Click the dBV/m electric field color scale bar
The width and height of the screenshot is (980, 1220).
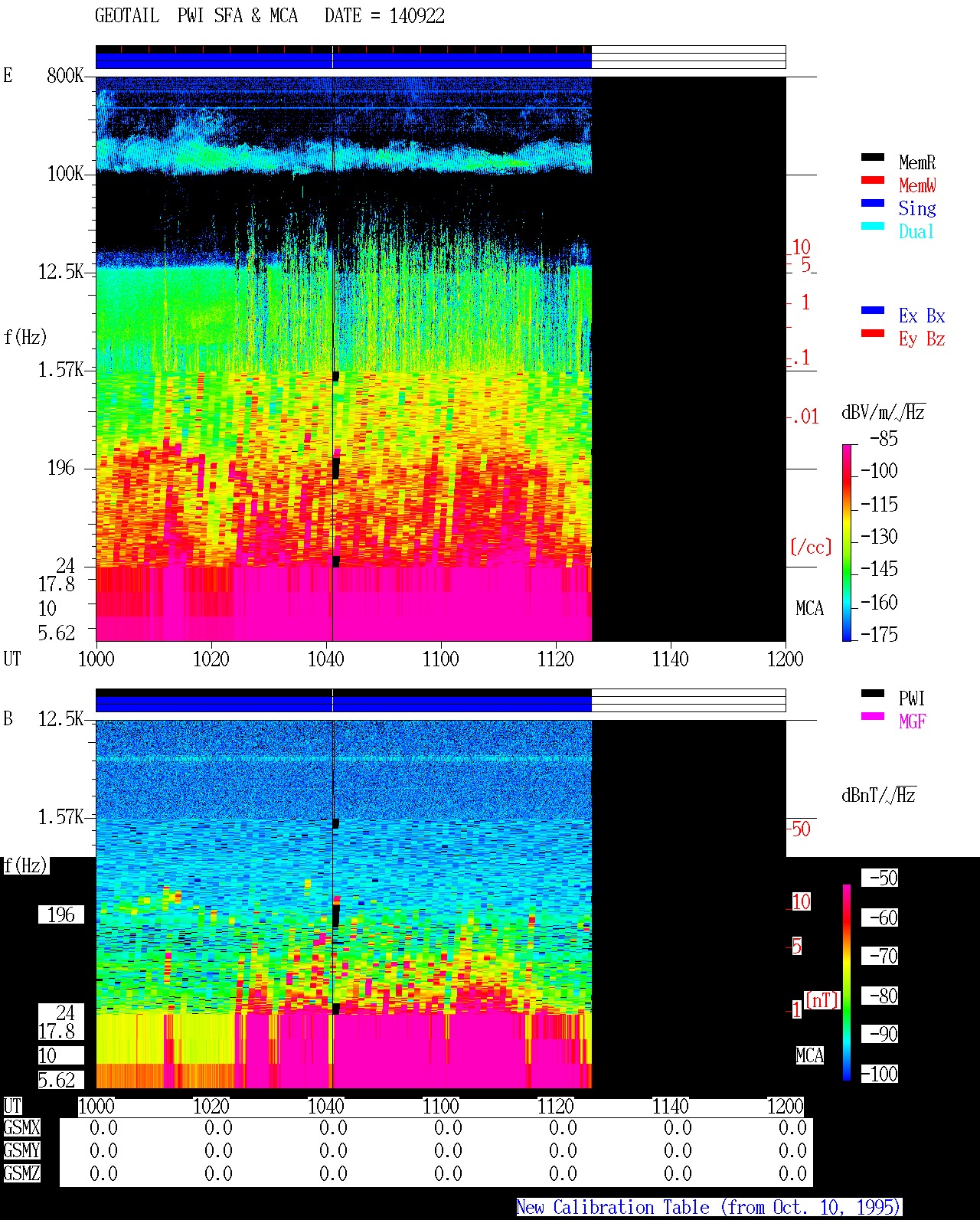tap(847, 542)
